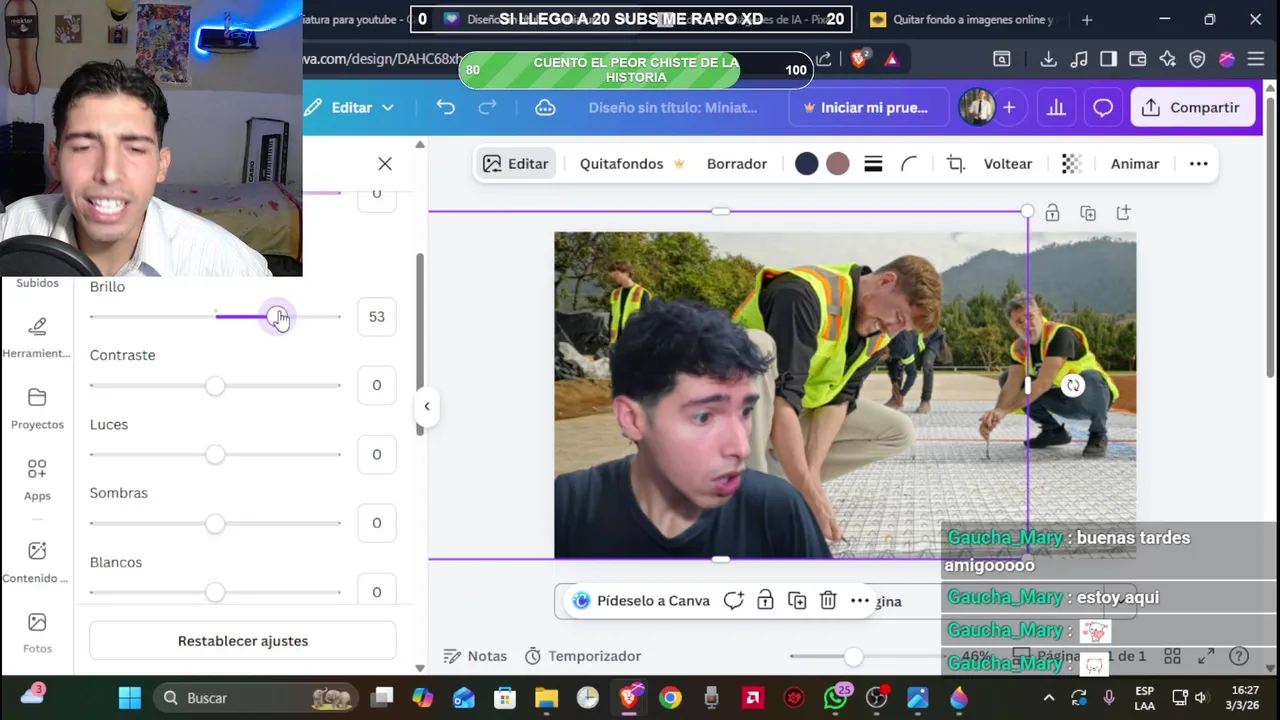Click the Brave Shields icon
The width and height of the screenshot is (1280, 720).
click(859, 59)
